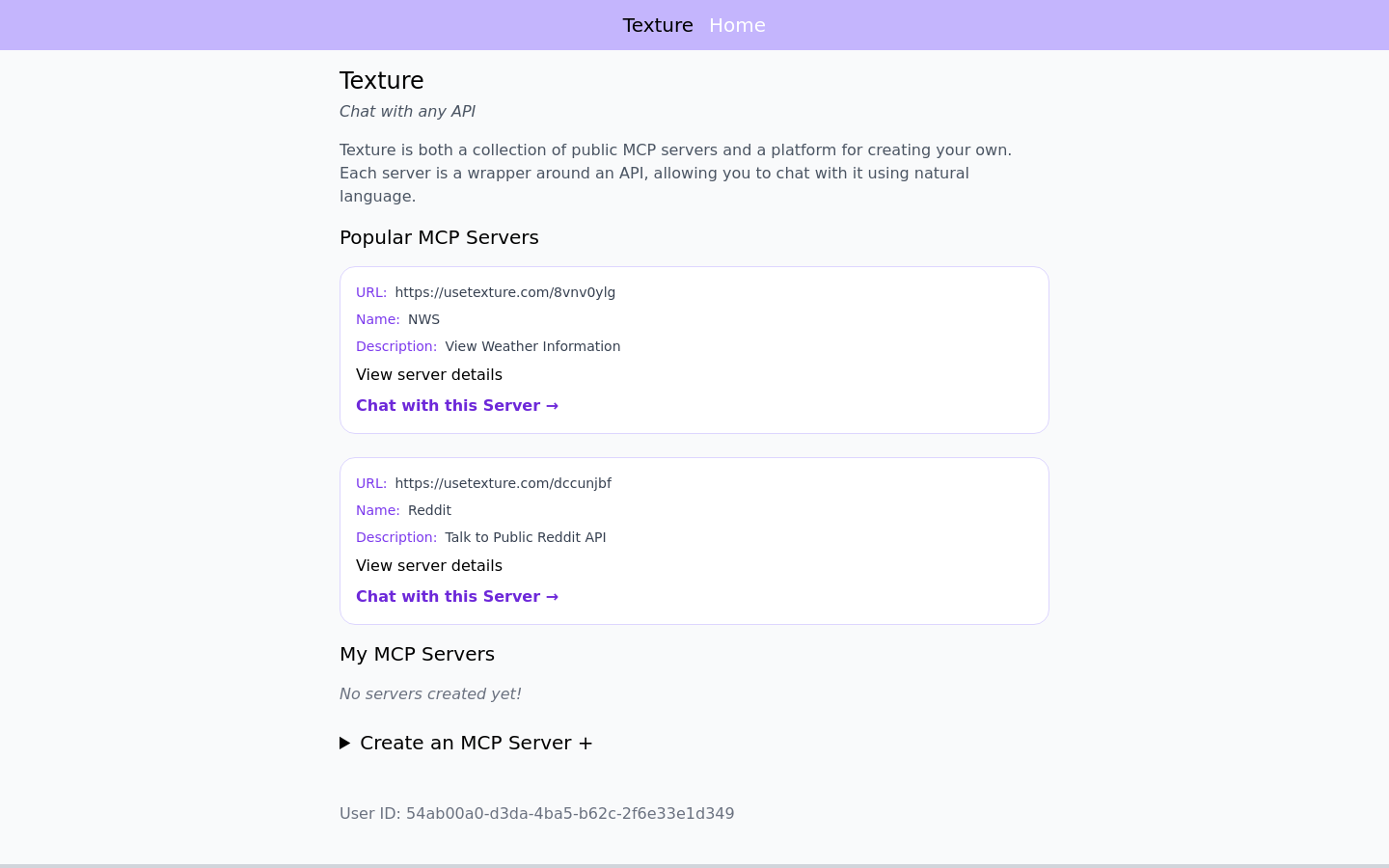Image resolution: width=1389 pixels, height=868 pixels.
Task: Click the NWS server name
Action: 423,319
